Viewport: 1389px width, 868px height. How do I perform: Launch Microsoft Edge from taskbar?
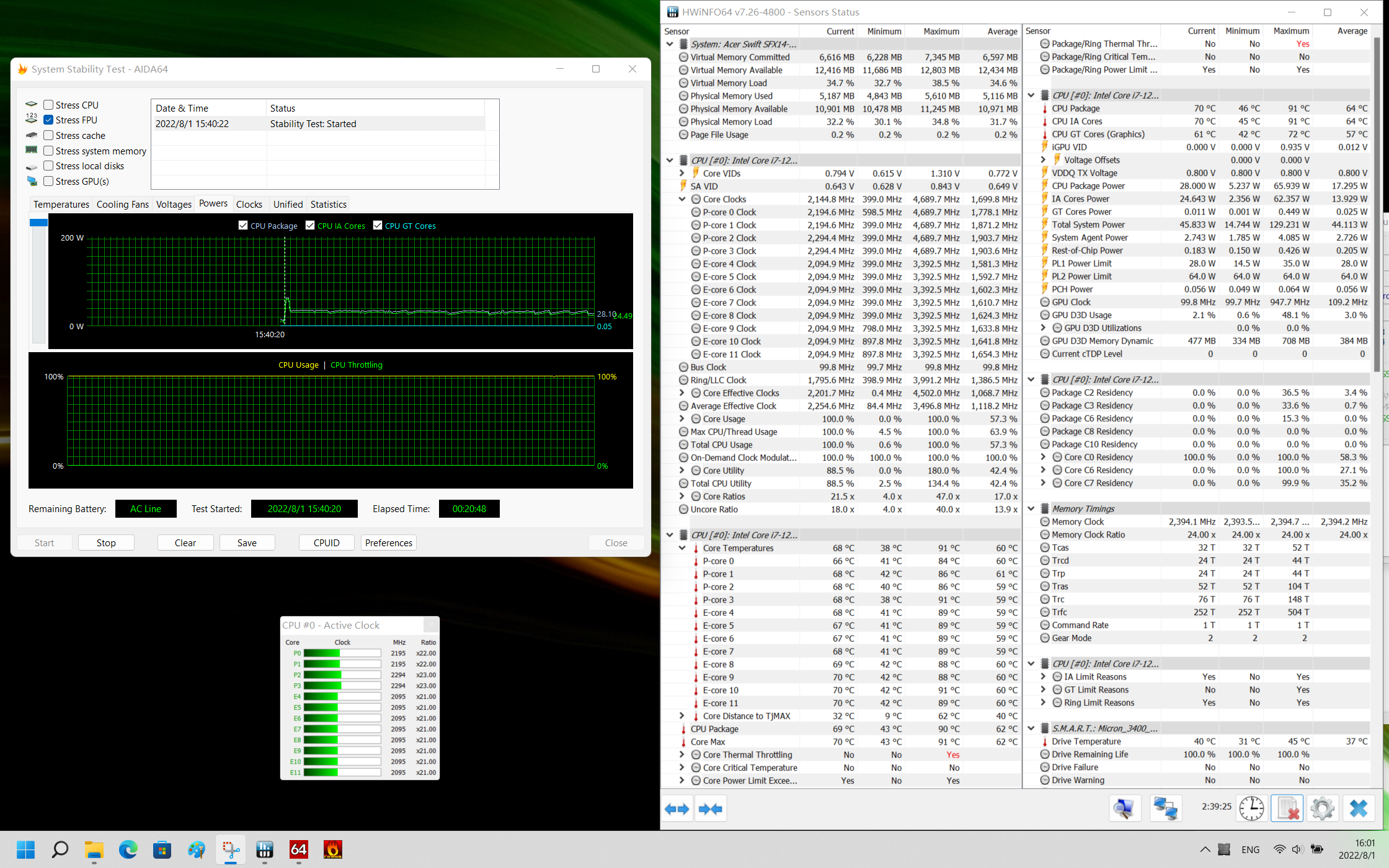(x=128, y=849)
